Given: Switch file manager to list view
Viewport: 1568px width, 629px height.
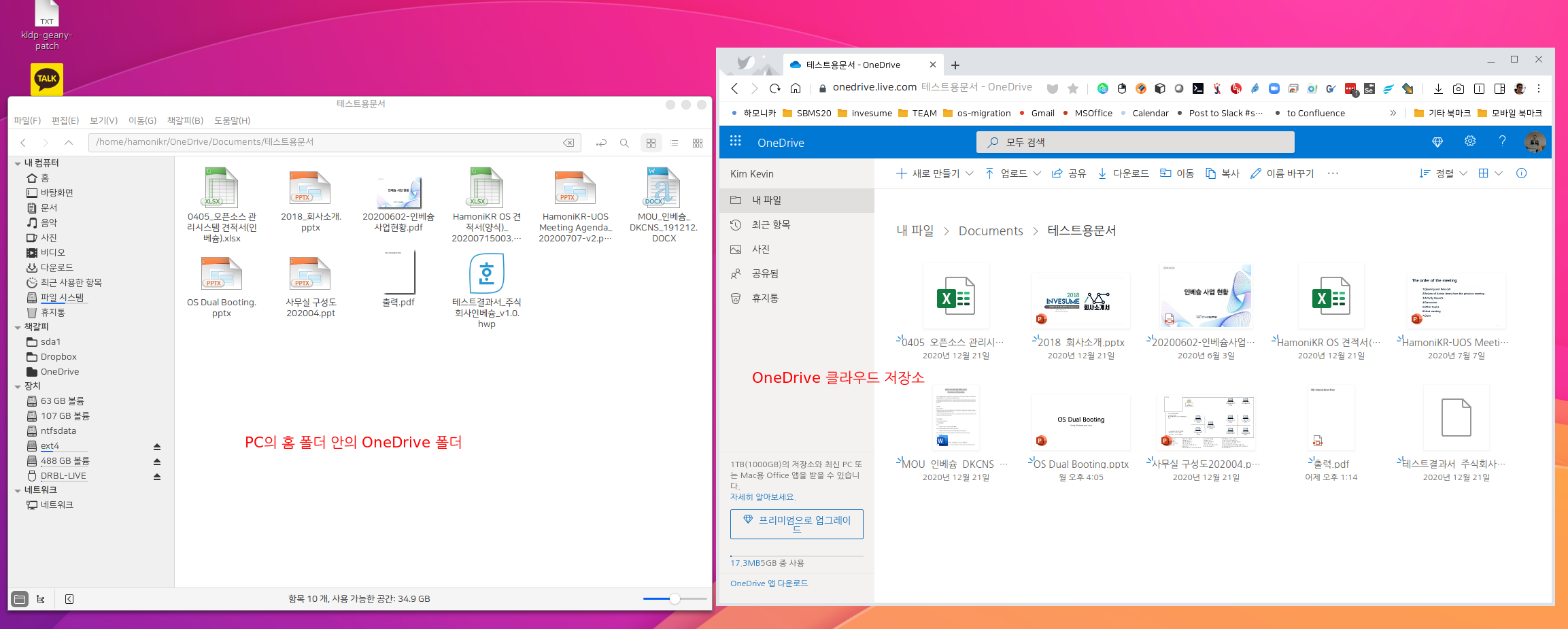Looking at the screenshot, I should click(674, 143).
